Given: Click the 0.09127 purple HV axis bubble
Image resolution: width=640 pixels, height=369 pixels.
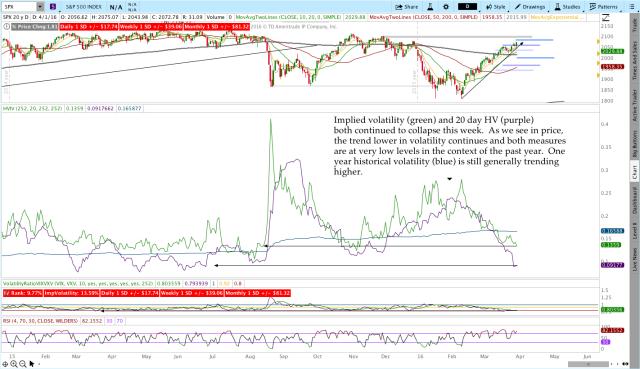Looking at the screenshot, I should (x=612, y=265).
